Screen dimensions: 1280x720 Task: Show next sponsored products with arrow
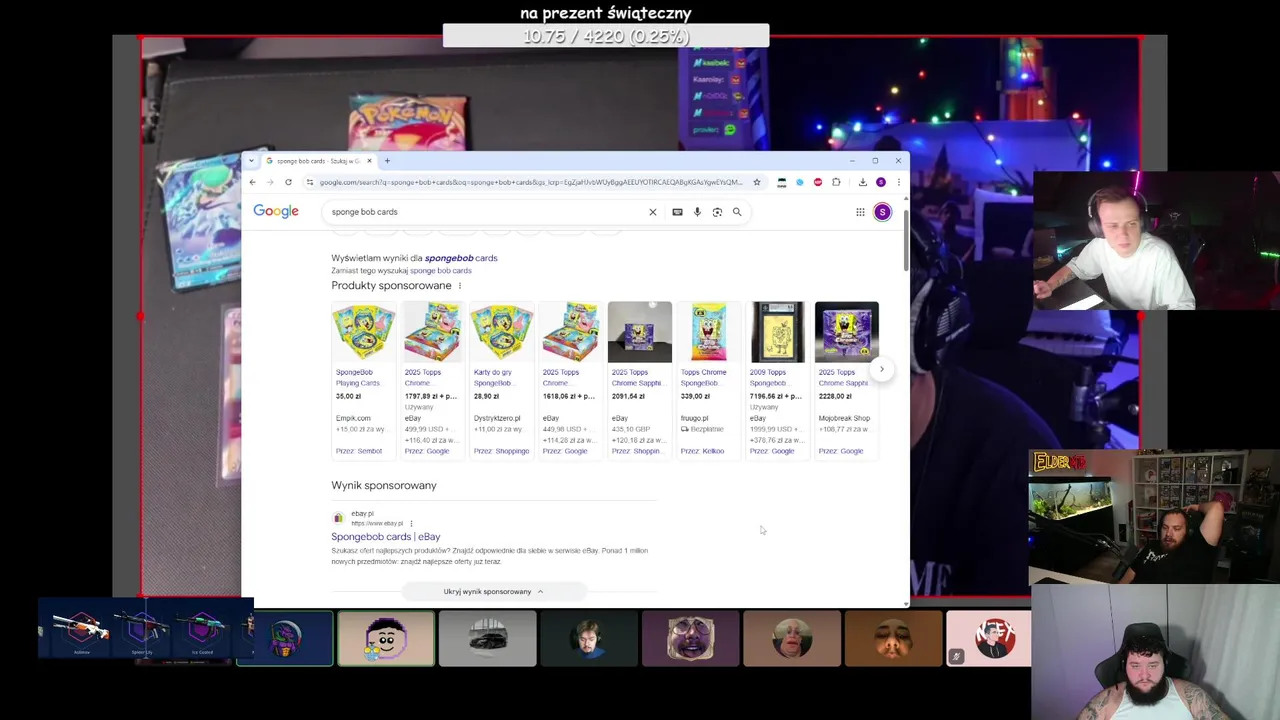coord(881,369)
